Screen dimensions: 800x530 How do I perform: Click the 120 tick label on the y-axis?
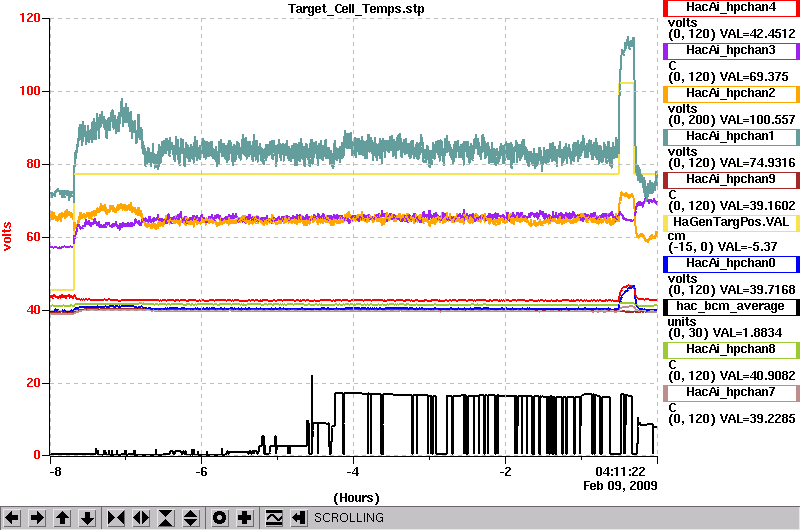pyautogui.click(x=30, y=18)
